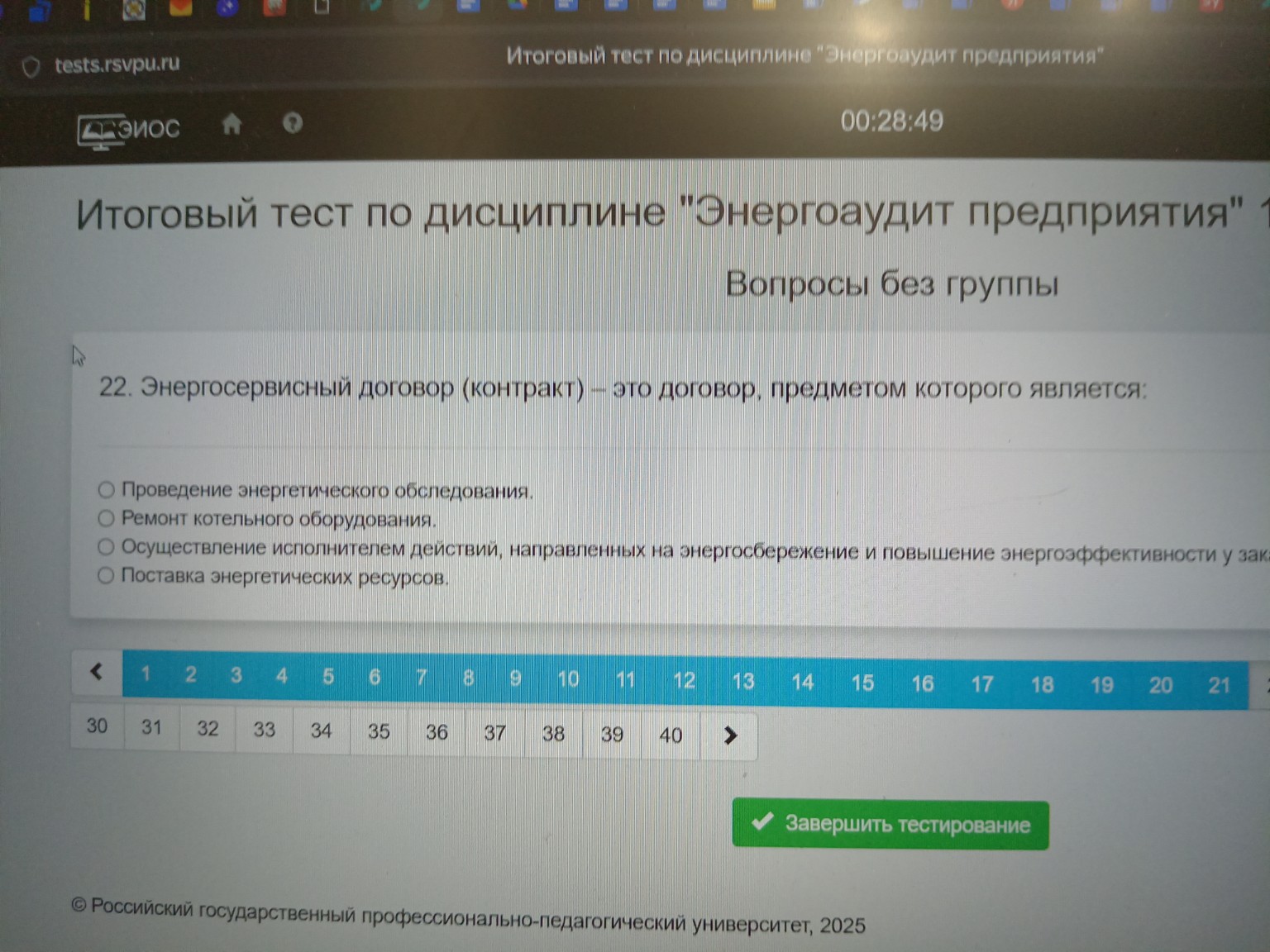Switch to question 35

tap(379, 731)
